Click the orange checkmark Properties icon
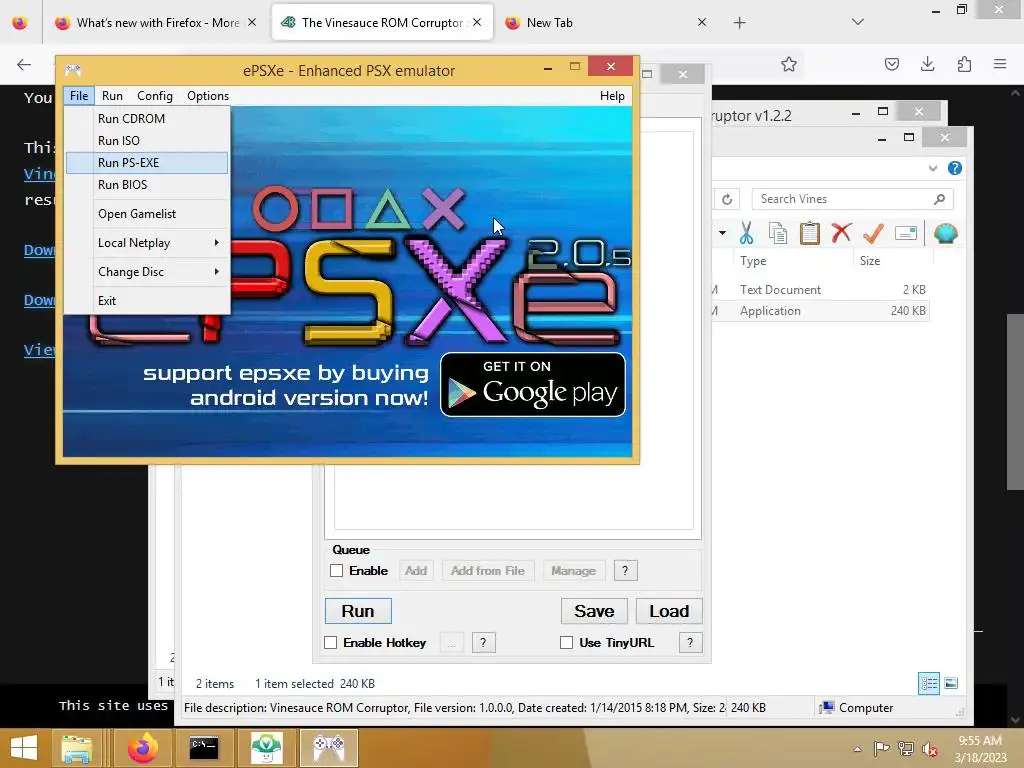 pos(873,233)
